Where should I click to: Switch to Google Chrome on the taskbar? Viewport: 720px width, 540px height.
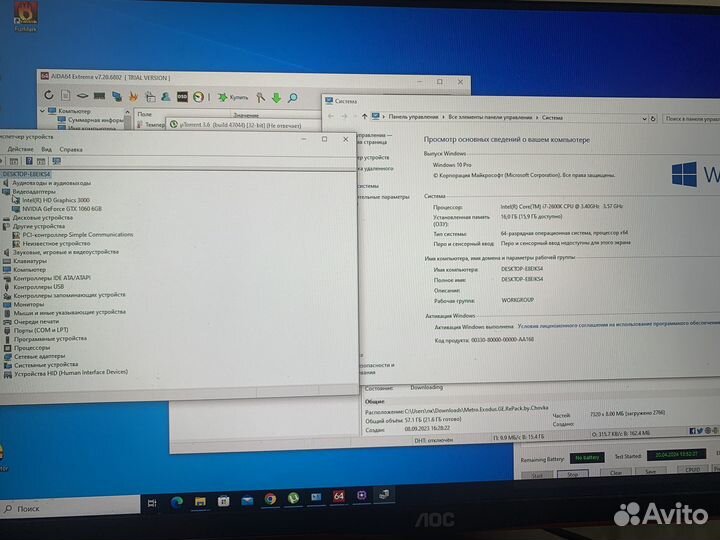pos(270,499)
